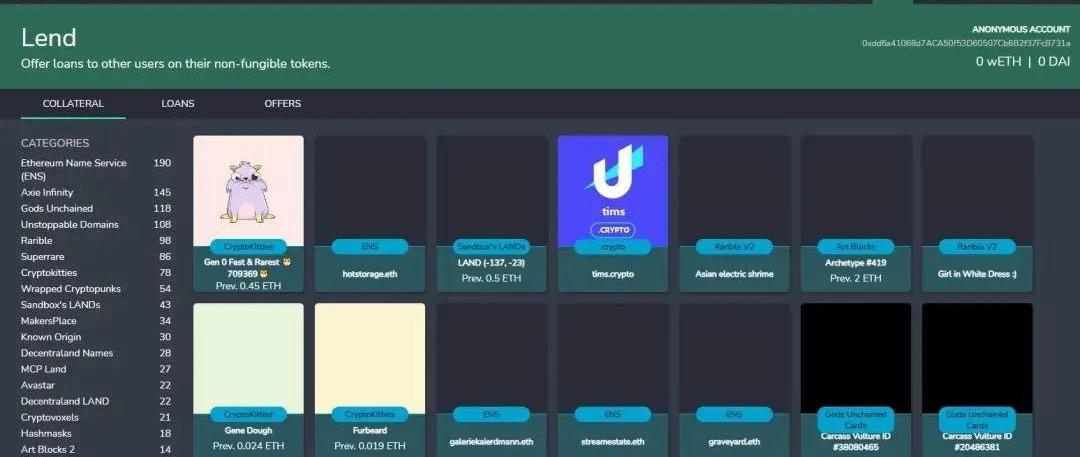Select Wrapped Cryptopunks category

click(x=96, y=289)
